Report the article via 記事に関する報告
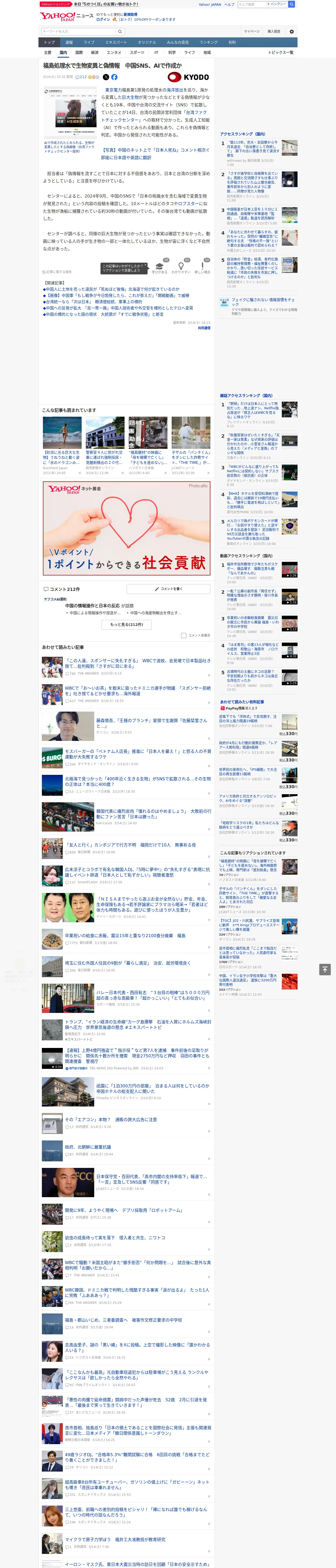Image resolution: width=336 pixels, height=1568 pixels. (57, 272)
